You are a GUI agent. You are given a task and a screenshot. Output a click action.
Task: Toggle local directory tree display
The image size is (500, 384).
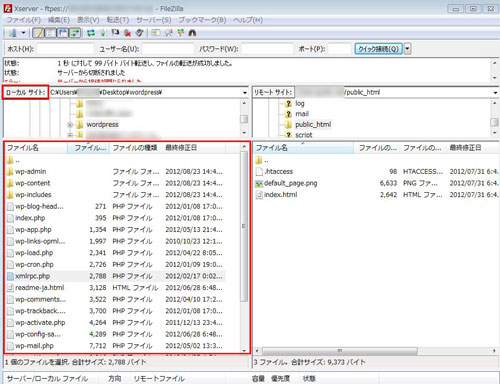pos(50,33)
